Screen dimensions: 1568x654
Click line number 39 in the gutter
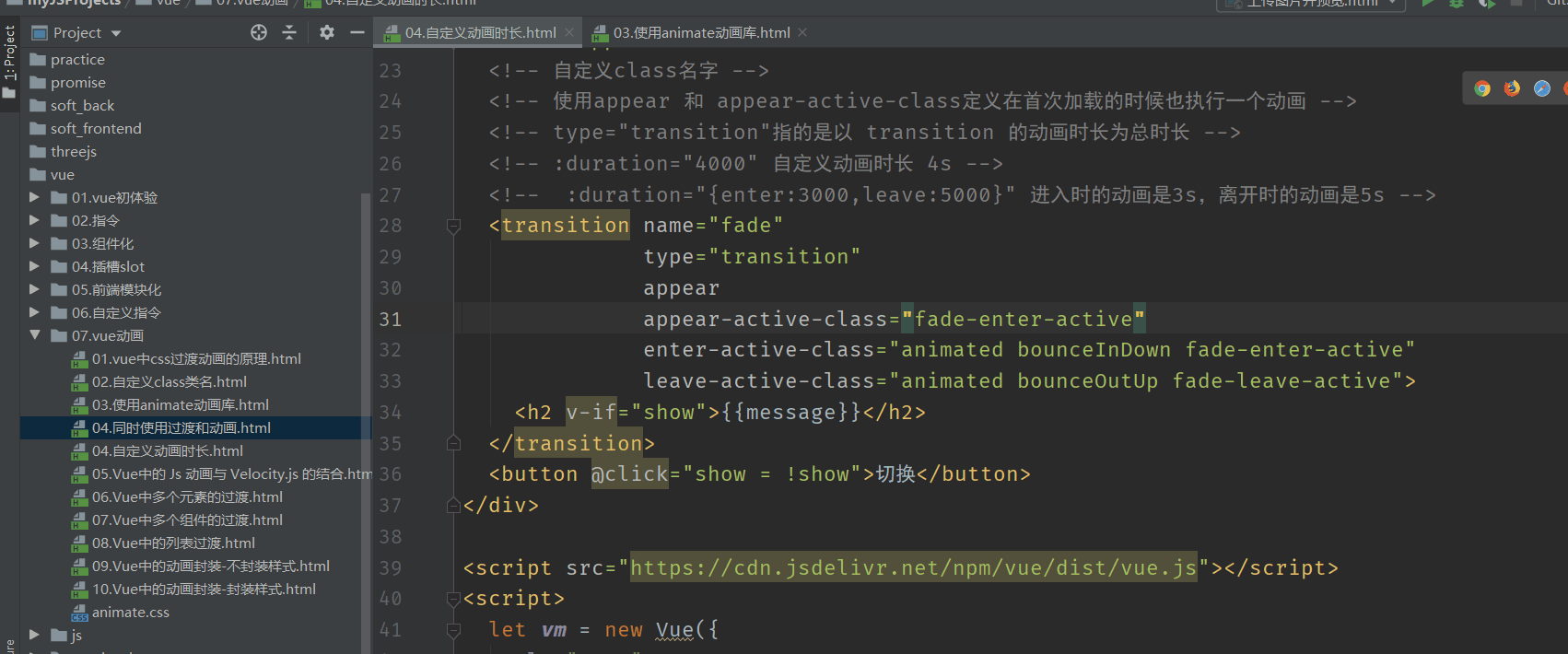coord(391,567)
